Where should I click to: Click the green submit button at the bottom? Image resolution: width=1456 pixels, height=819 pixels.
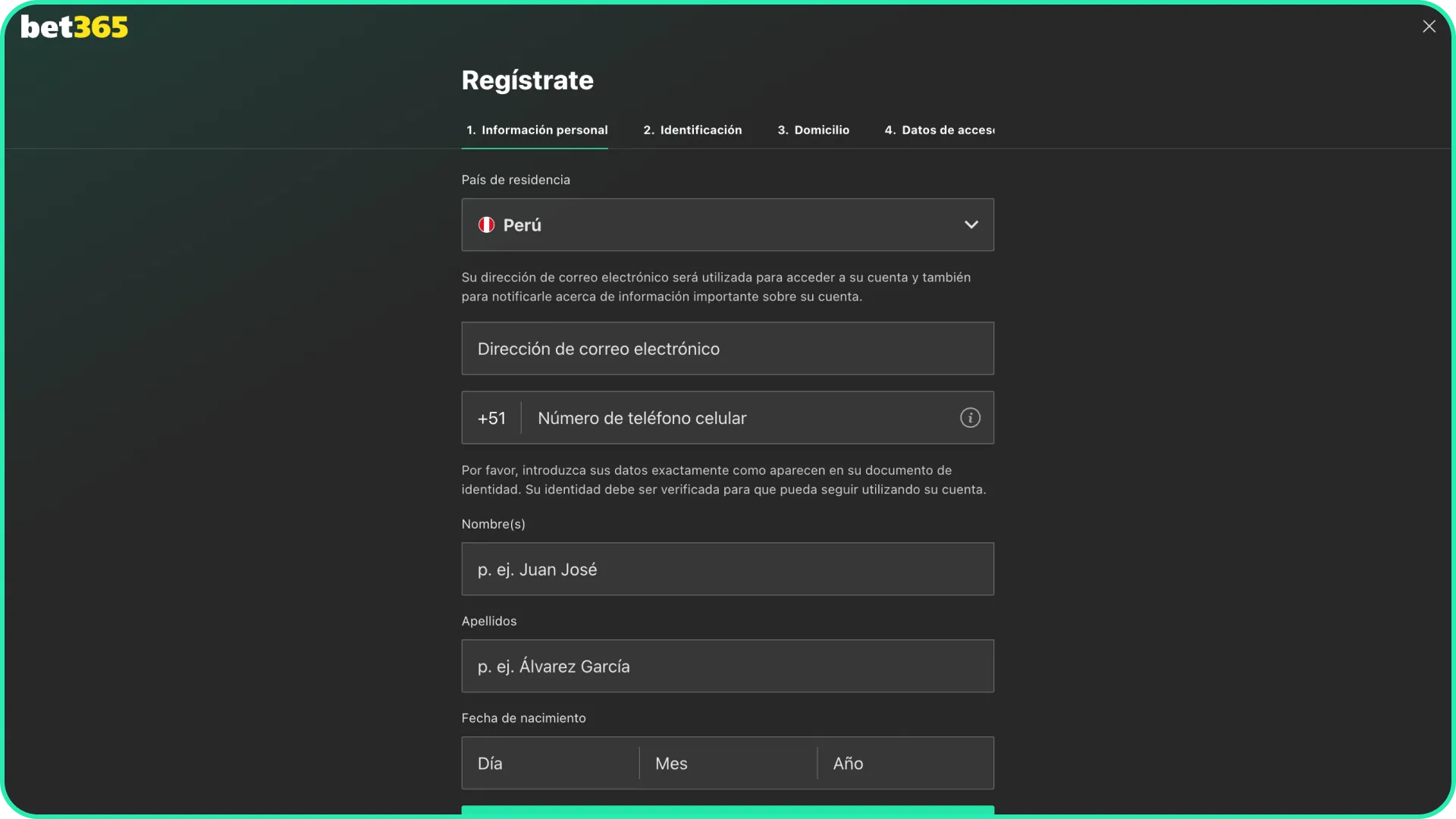727,814
